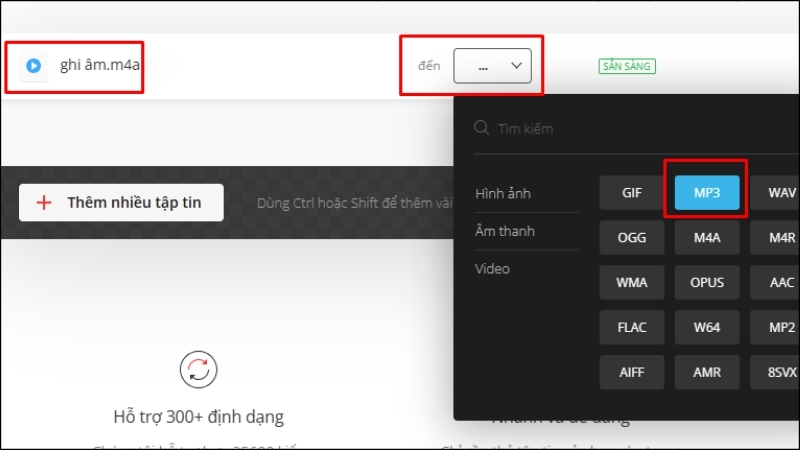Viewport: 800px width, 450px height.
Task: Choose AIFF format
Action: [632, 372]
